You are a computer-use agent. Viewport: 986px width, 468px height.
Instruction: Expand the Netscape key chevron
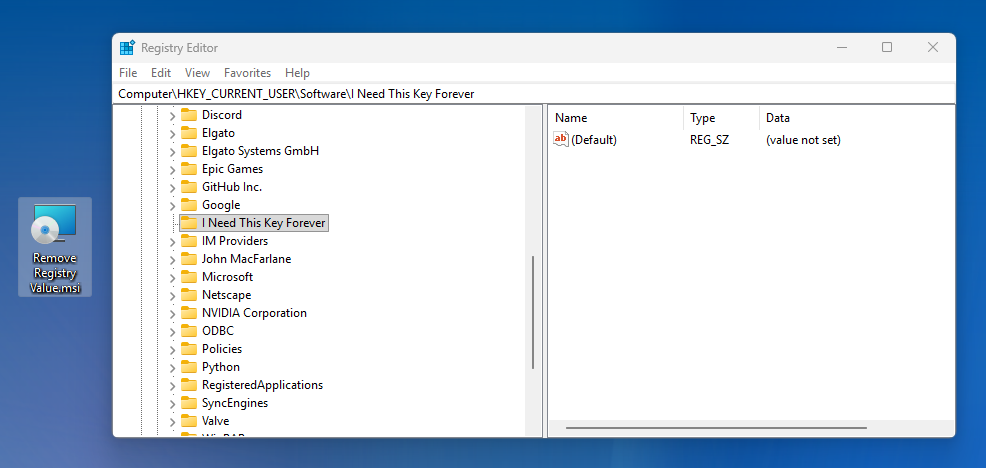click(x=172, y=296)
